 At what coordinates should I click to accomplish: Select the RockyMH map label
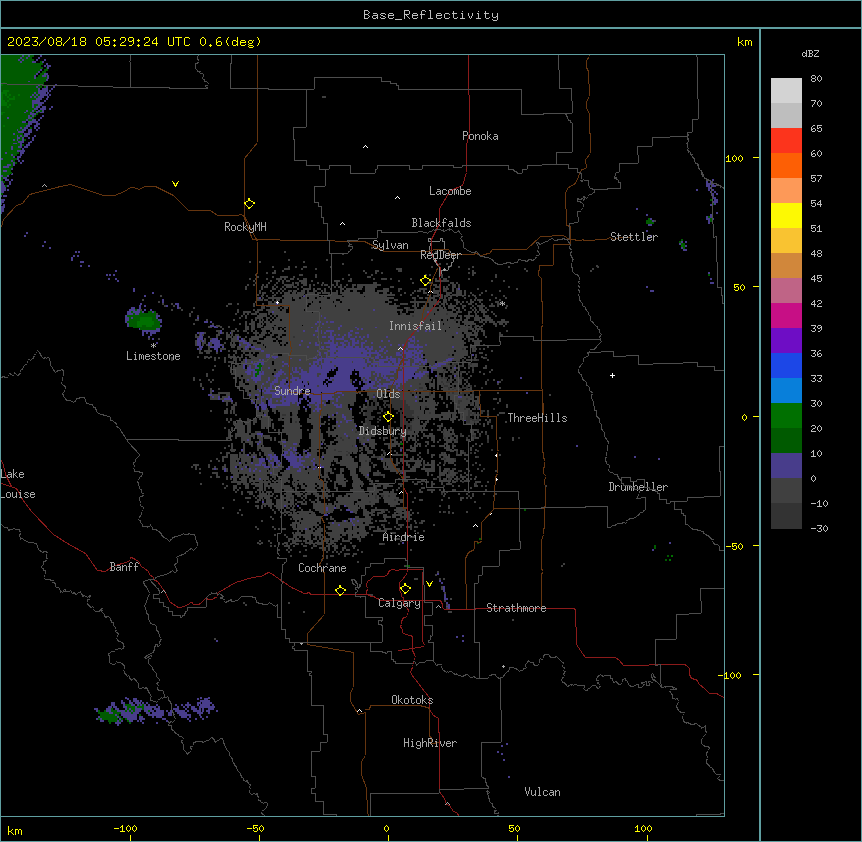coord(245,227)
